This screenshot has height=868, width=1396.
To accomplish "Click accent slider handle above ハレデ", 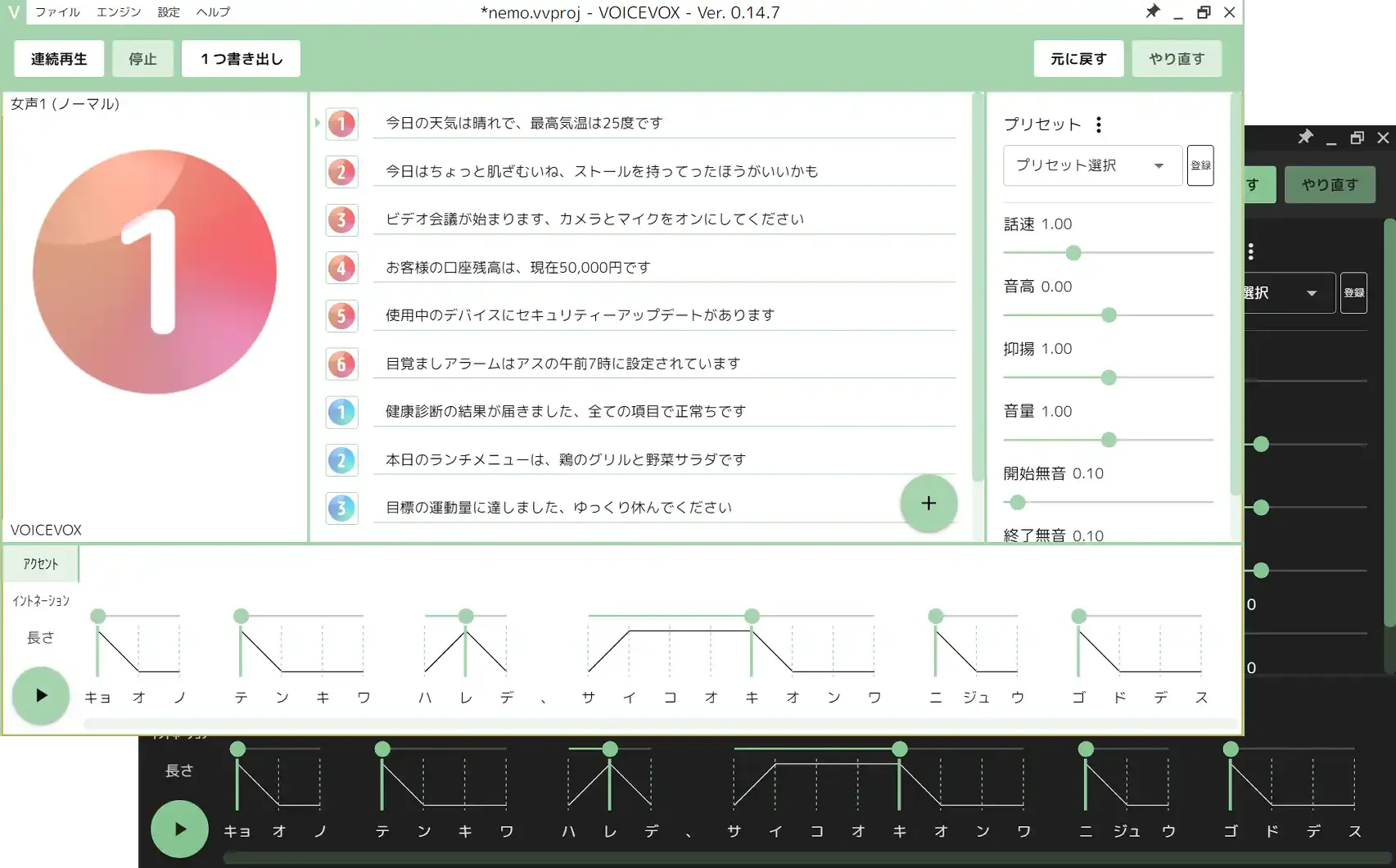I will 466,616.
